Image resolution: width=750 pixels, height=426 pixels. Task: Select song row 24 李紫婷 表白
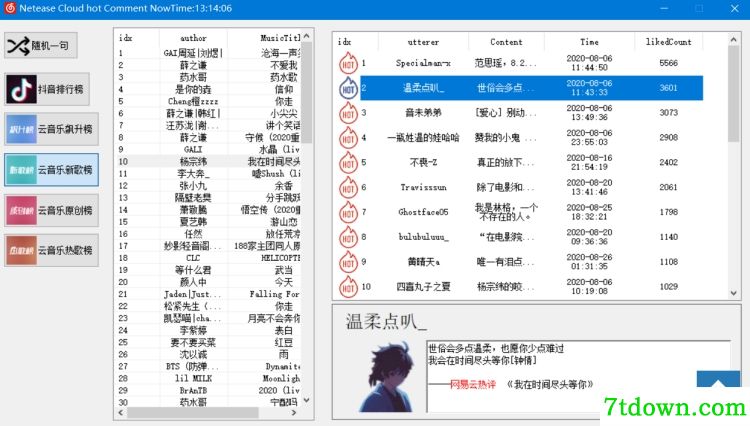click(209, 330)
